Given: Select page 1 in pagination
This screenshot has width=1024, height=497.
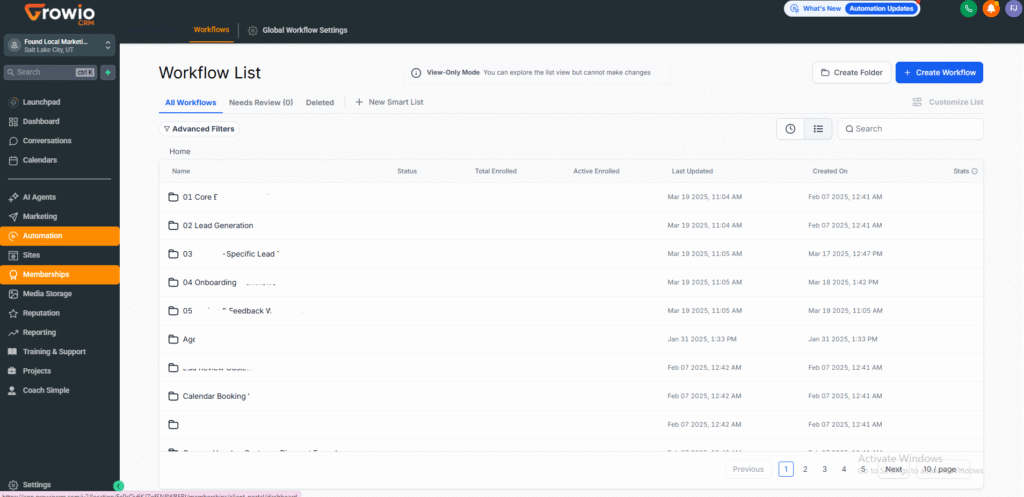Looking at the screenshot, I should coord(786,469).
